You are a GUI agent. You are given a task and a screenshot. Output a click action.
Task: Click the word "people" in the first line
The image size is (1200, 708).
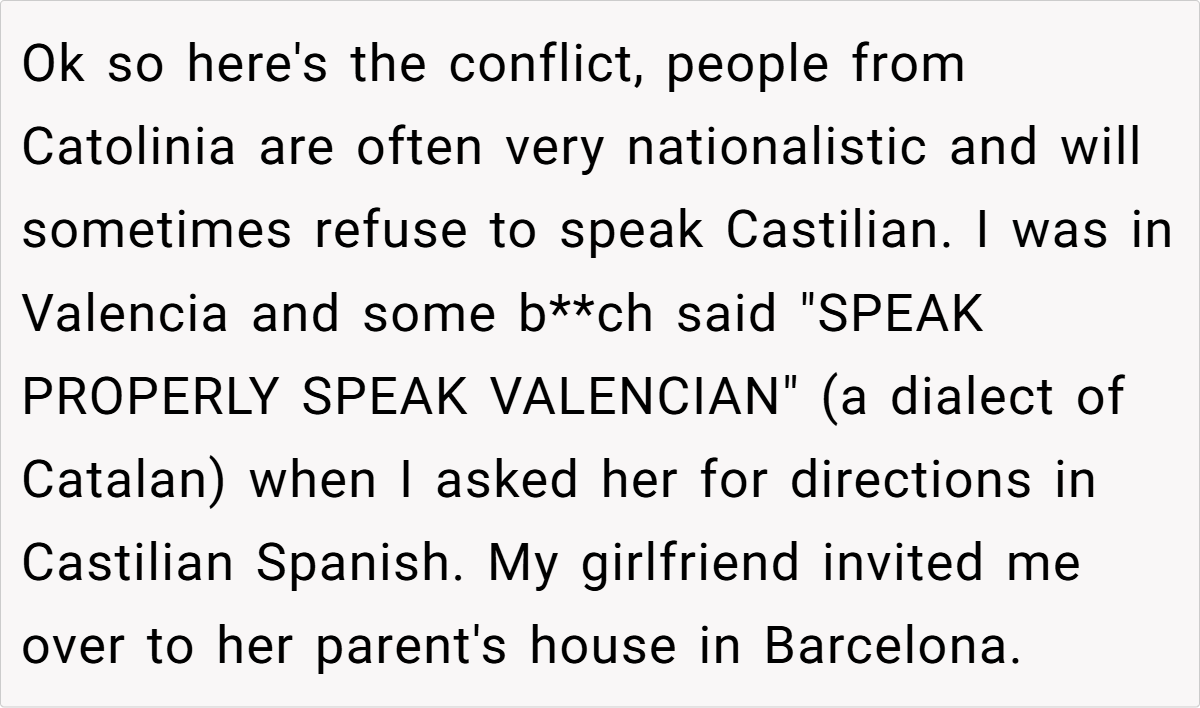point(744,65)
